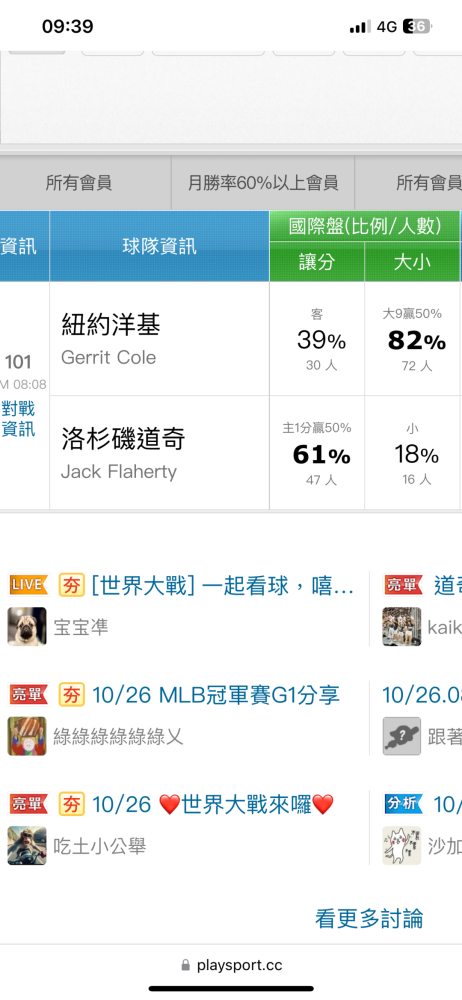The width and height of the screenshot is (462, 1000).
Task: Open the 對戰資訊 link
Action: click(x=19, y=419)
